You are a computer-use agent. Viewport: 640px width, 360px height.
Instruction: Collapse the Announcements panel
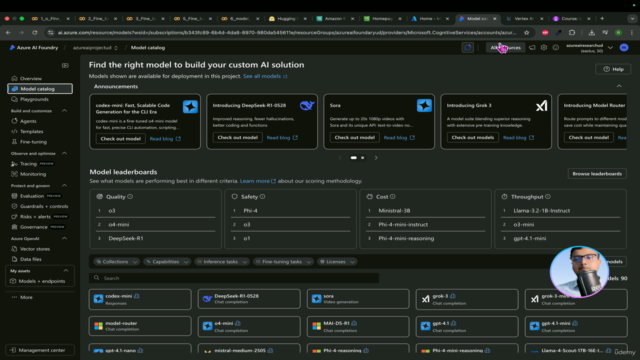(x=619, y=86)
